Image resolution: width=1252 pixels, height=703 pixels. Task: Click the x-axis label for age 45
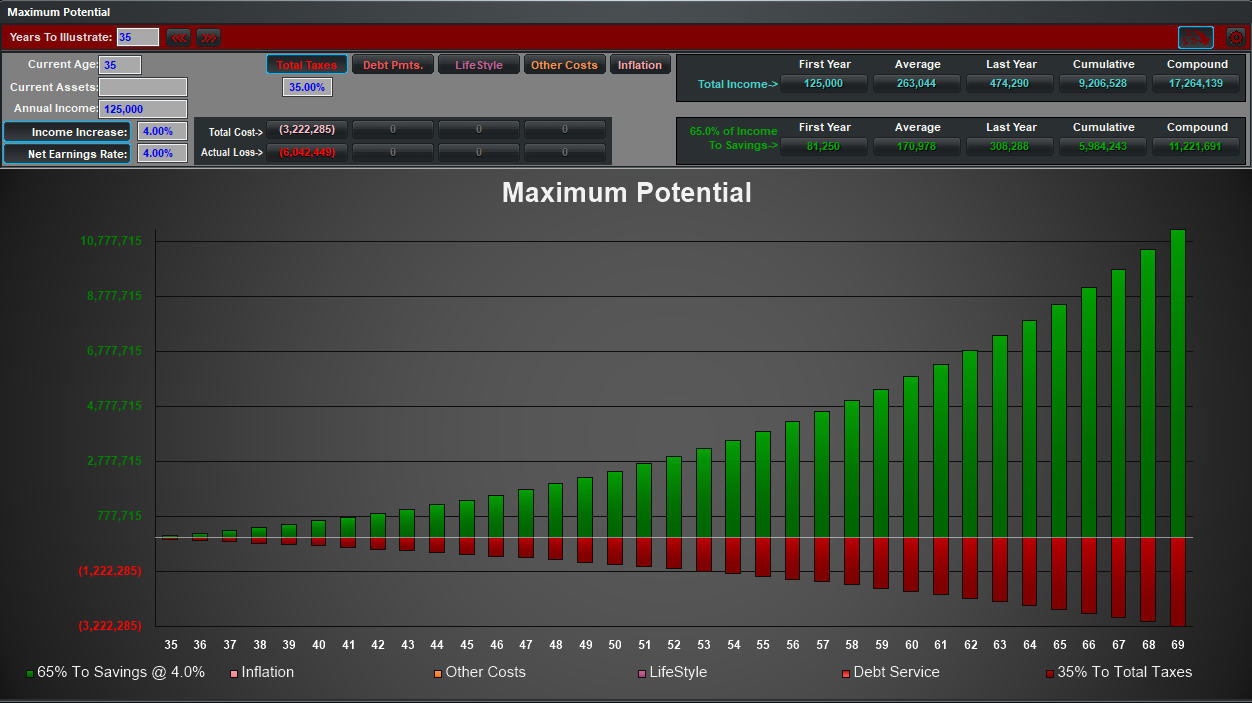tap(467, 645)
